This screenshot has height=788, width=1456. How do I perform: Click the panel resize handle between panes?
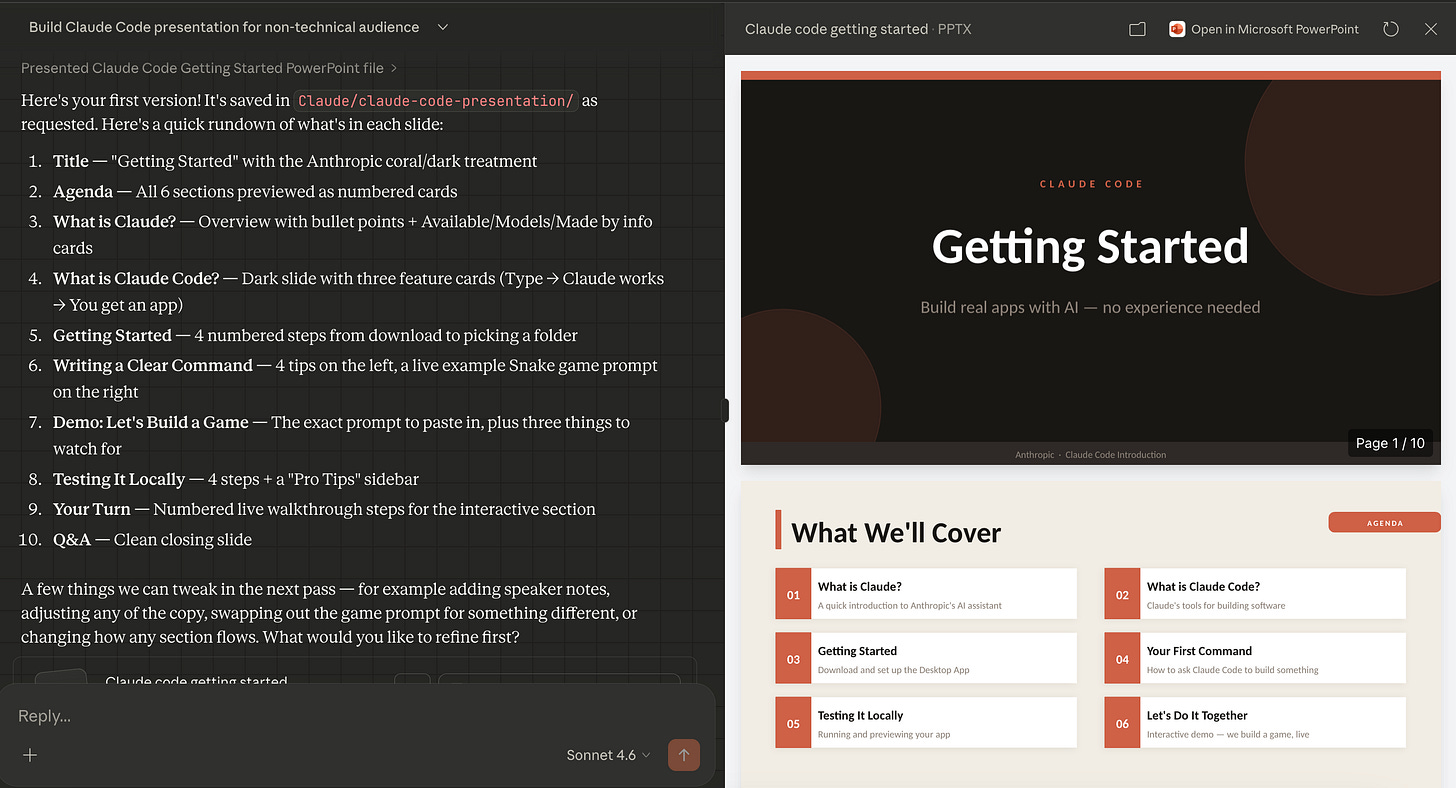click(x=726, y=410)
